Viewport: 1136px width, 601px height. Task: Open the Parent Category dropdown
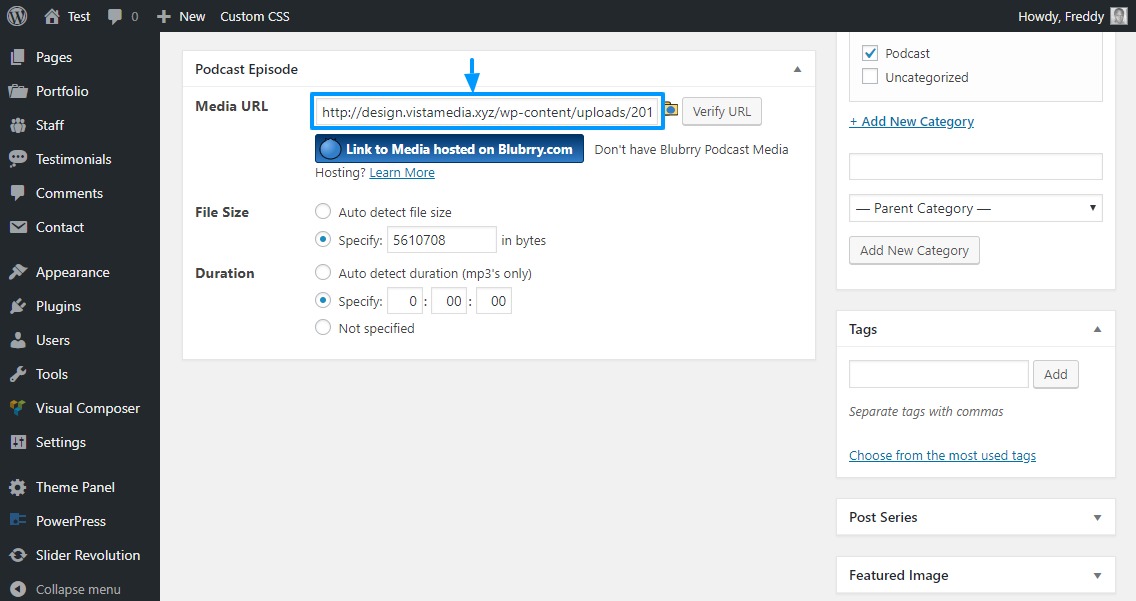(975, 209)
